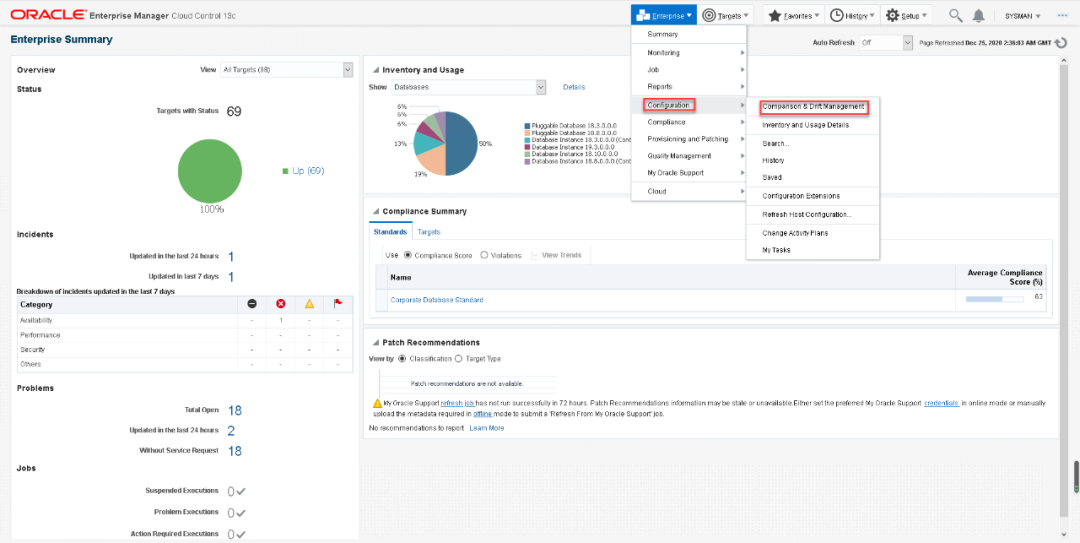
Task: Open the Corporate Database Standard link
Action: click(x=436, y=300)
